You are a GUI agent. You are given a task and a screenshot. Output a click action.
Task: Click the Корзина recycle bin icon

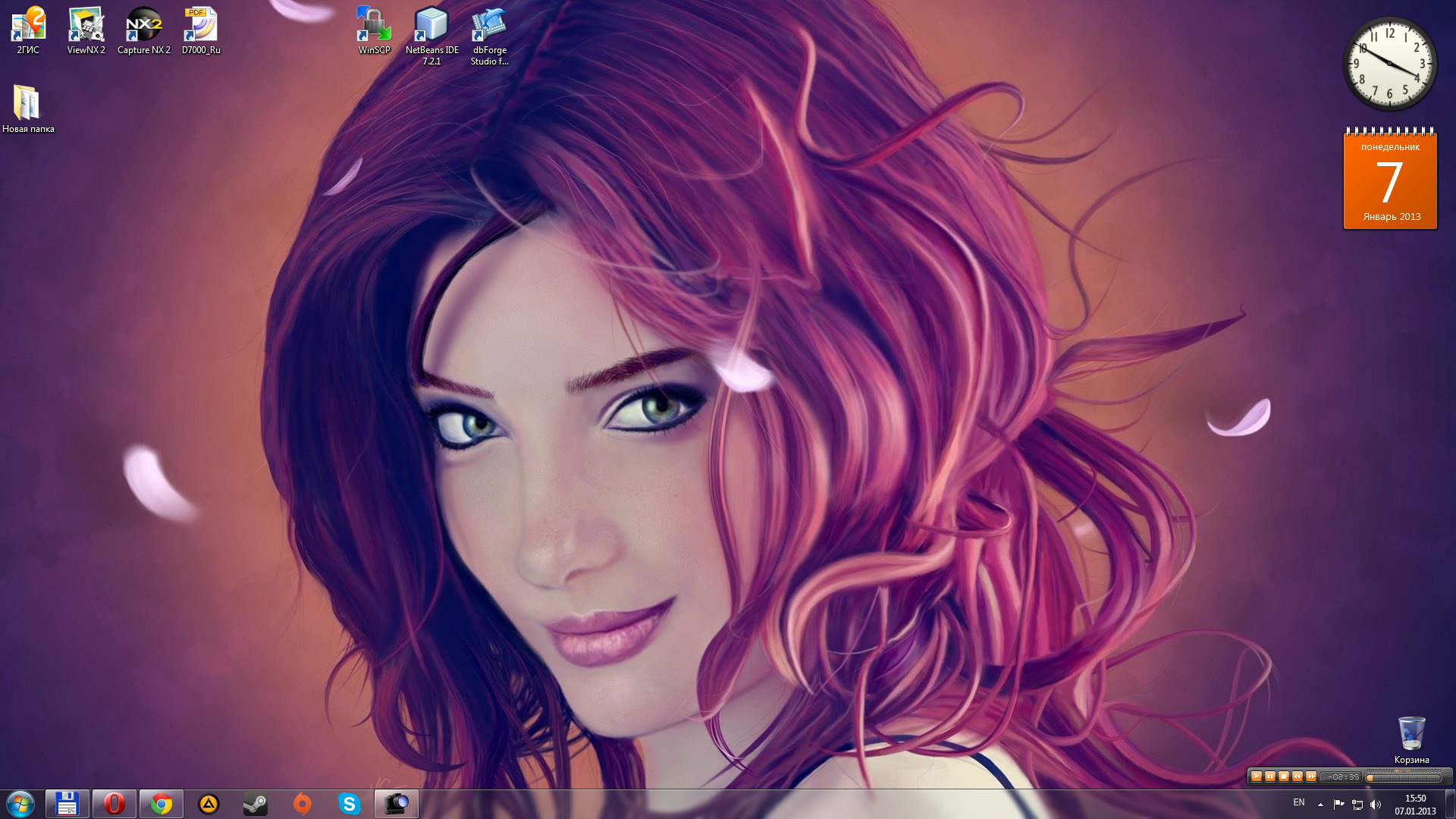(1411, 739)
